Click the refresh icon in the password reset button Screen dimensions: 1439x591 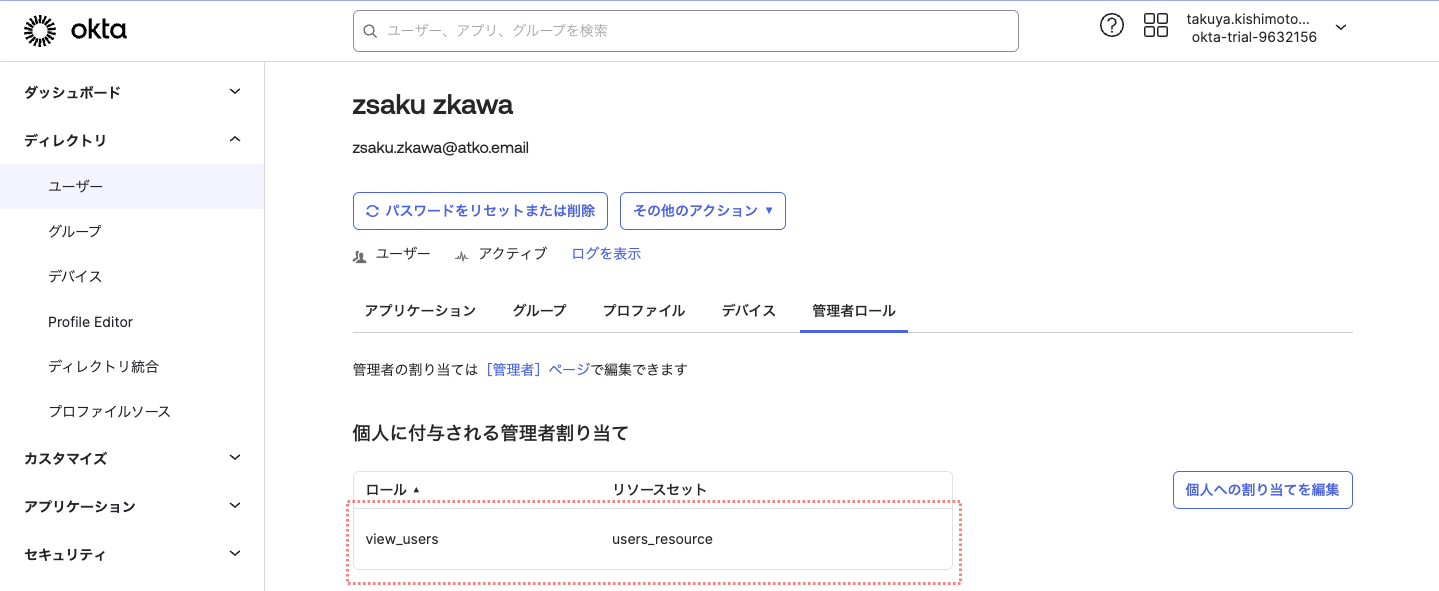coord(372,210)
